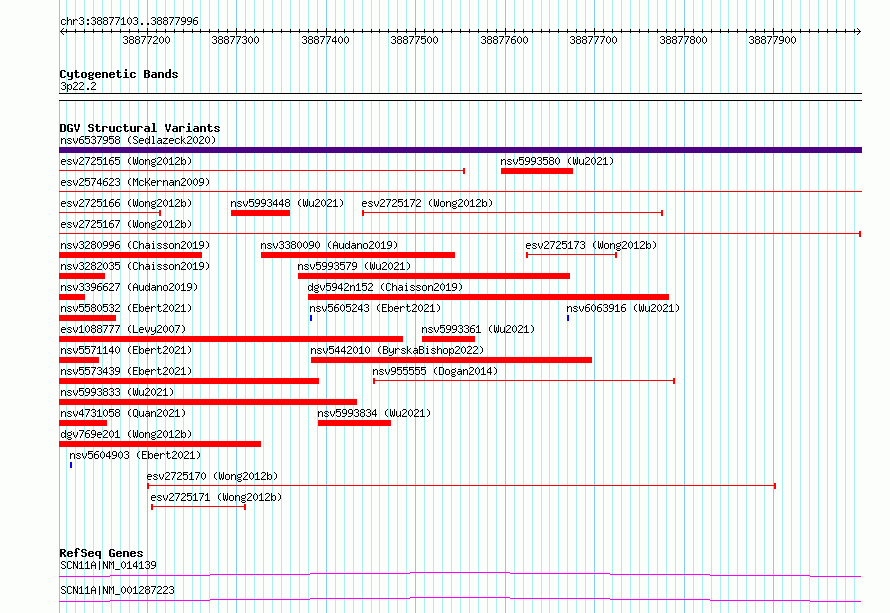890x613 pixels.
Task: Click the nsv955555 (Dogan2014) label
Action: pyautogui.click(x=435, y=371)
